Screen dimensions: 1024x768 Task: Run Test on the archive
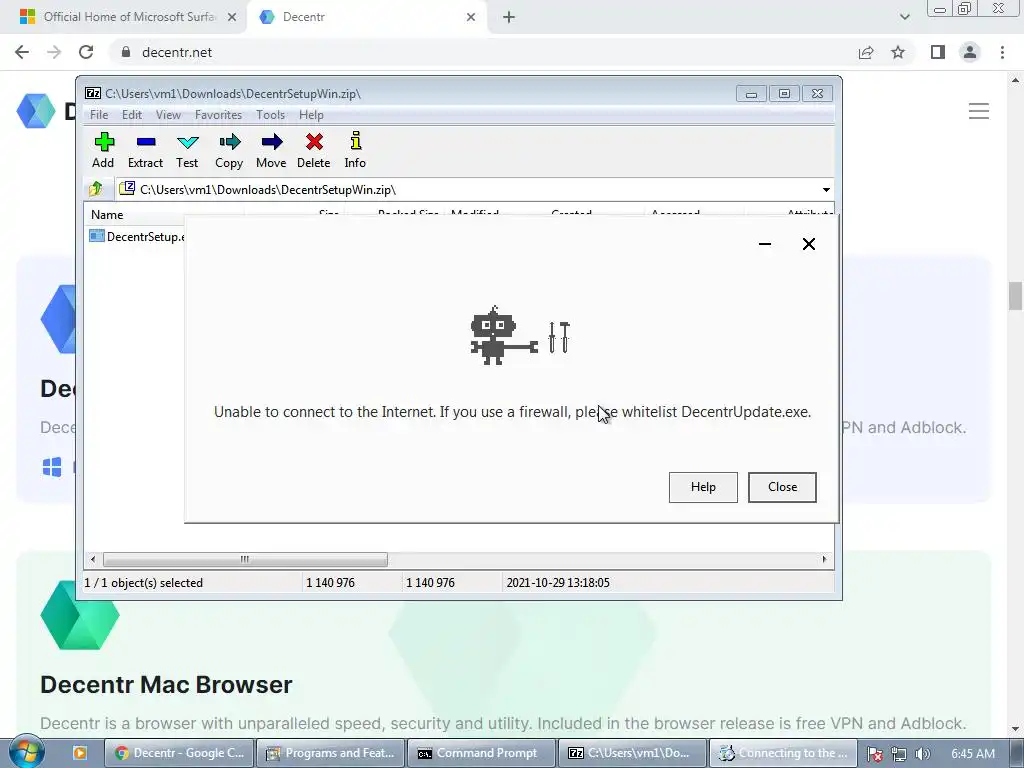(187, 150)
